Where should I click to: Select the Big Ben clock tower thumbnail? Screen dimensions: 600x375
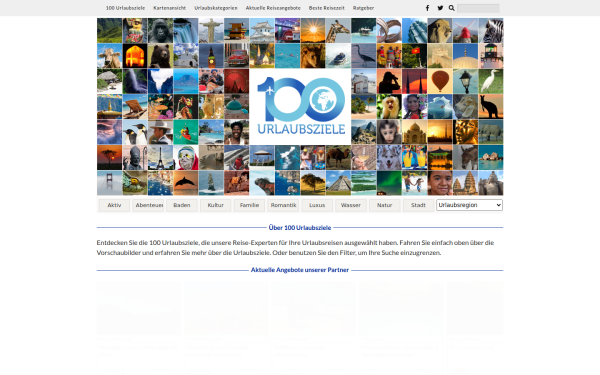211,56
